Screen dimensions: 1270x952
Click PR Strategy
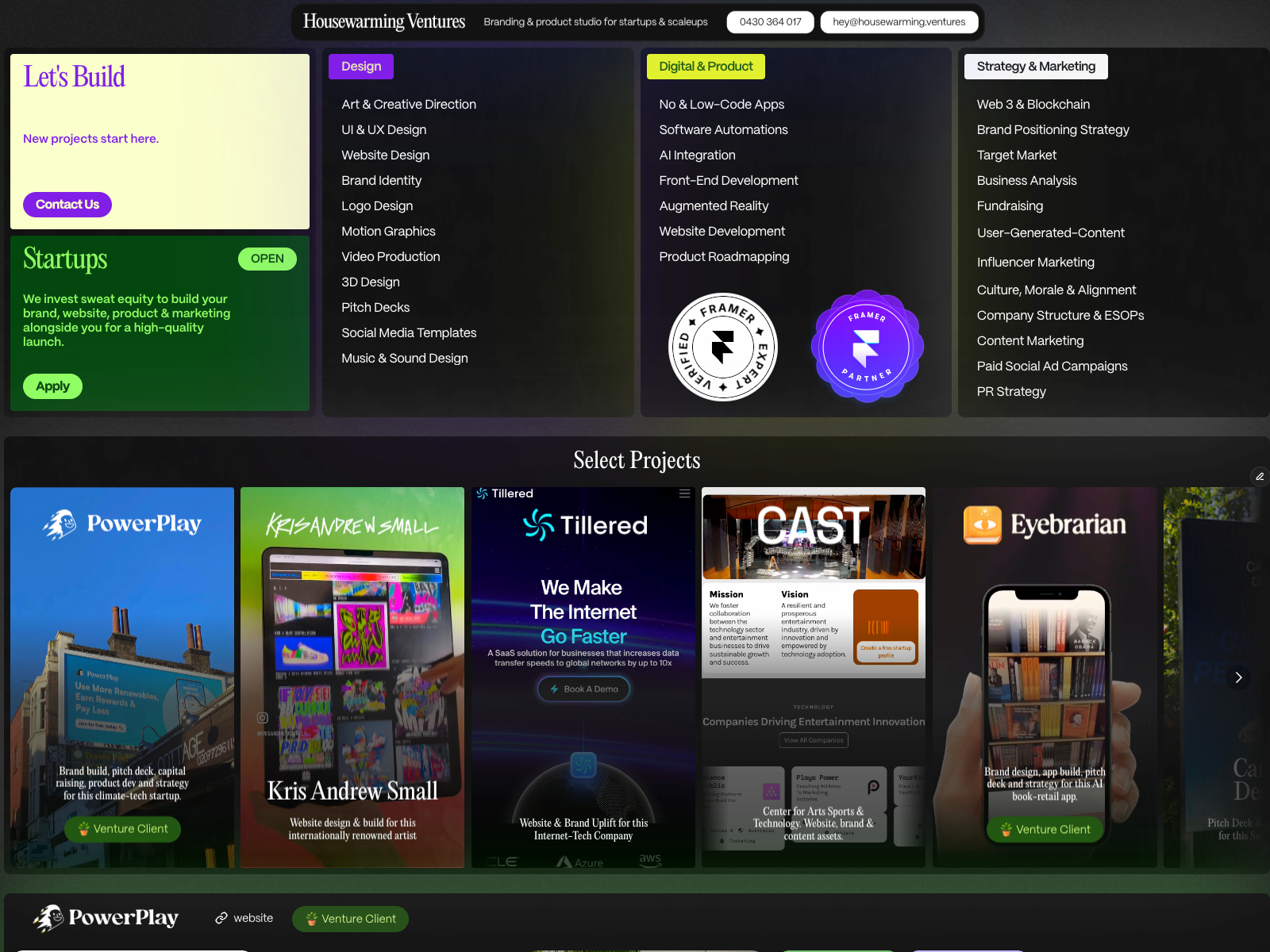pos(1011,392)
